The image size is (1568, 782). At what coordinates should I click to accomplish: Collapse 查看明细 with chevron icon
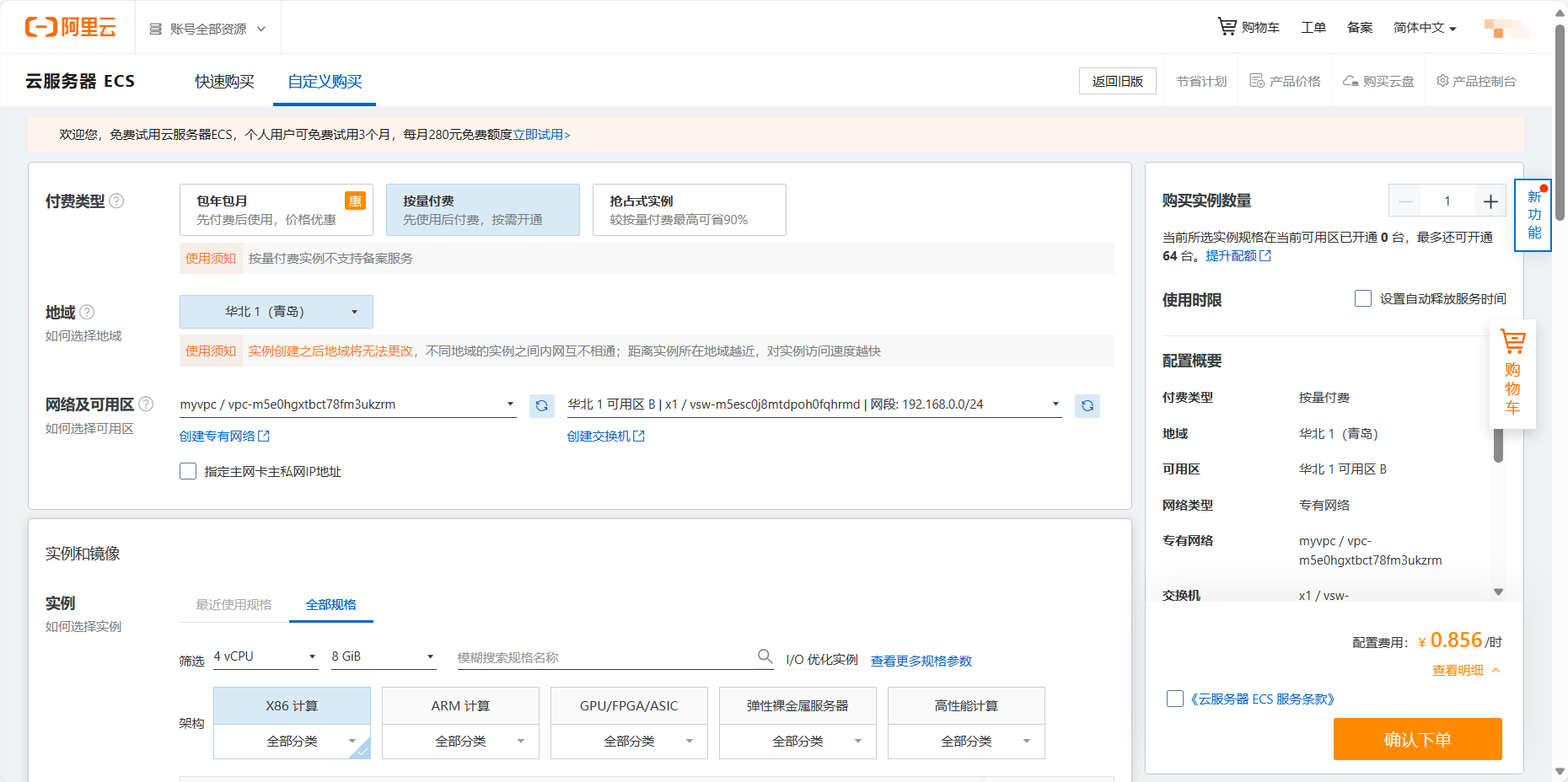click(x=1496, y=670)
